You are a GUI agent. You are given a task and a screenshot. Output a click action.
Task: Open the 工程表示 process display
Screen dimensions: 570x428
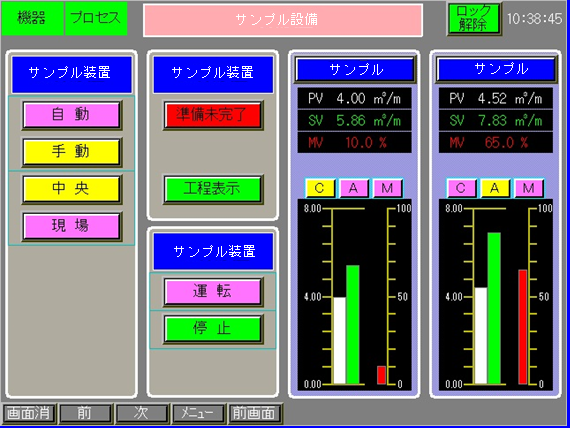click(213, 189)
